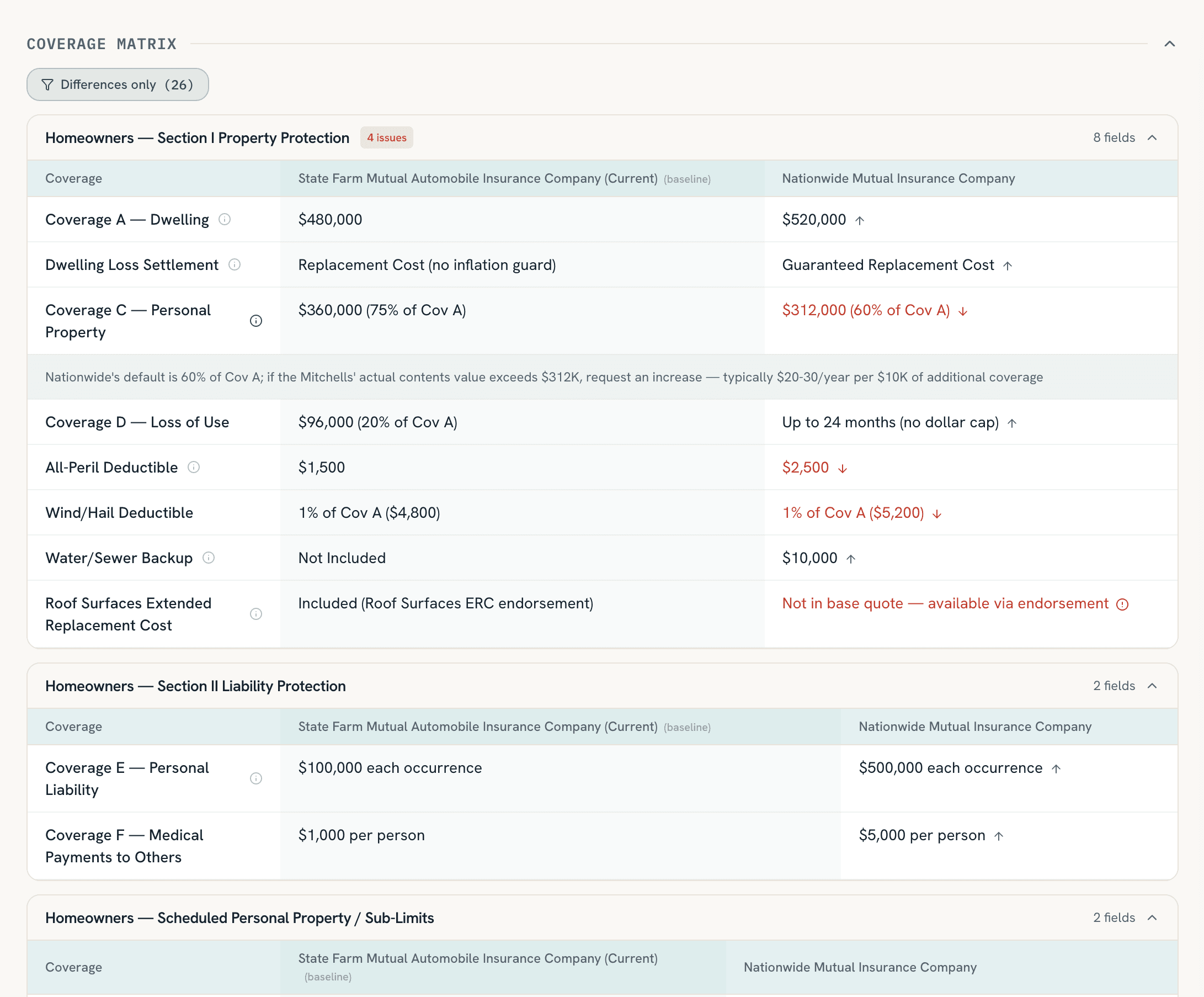Open info icon for Coverage E — Personal Liability
1204x997 pixels.
256,778
